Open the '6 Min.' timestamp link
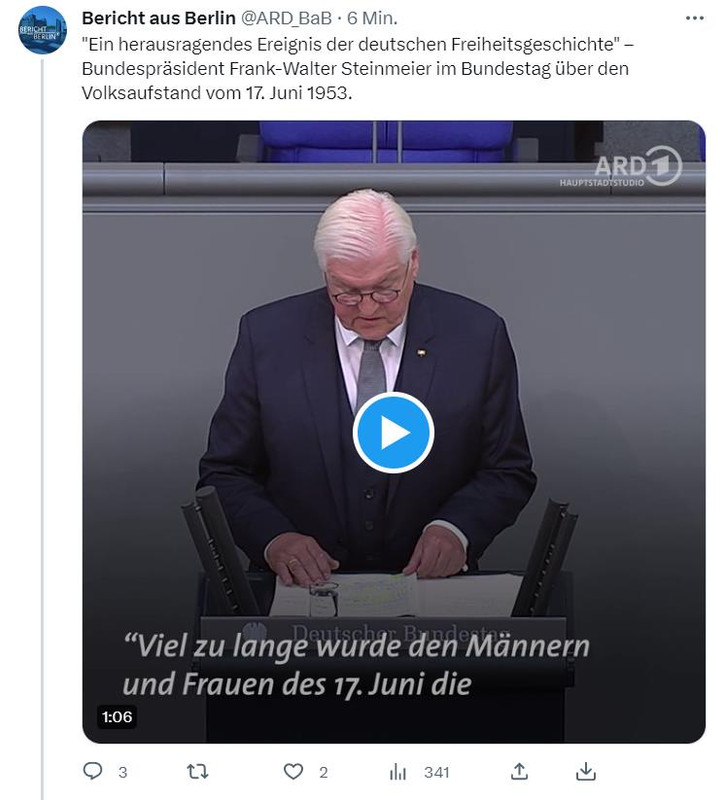This screenshot has width=723, height=800. 372,18
